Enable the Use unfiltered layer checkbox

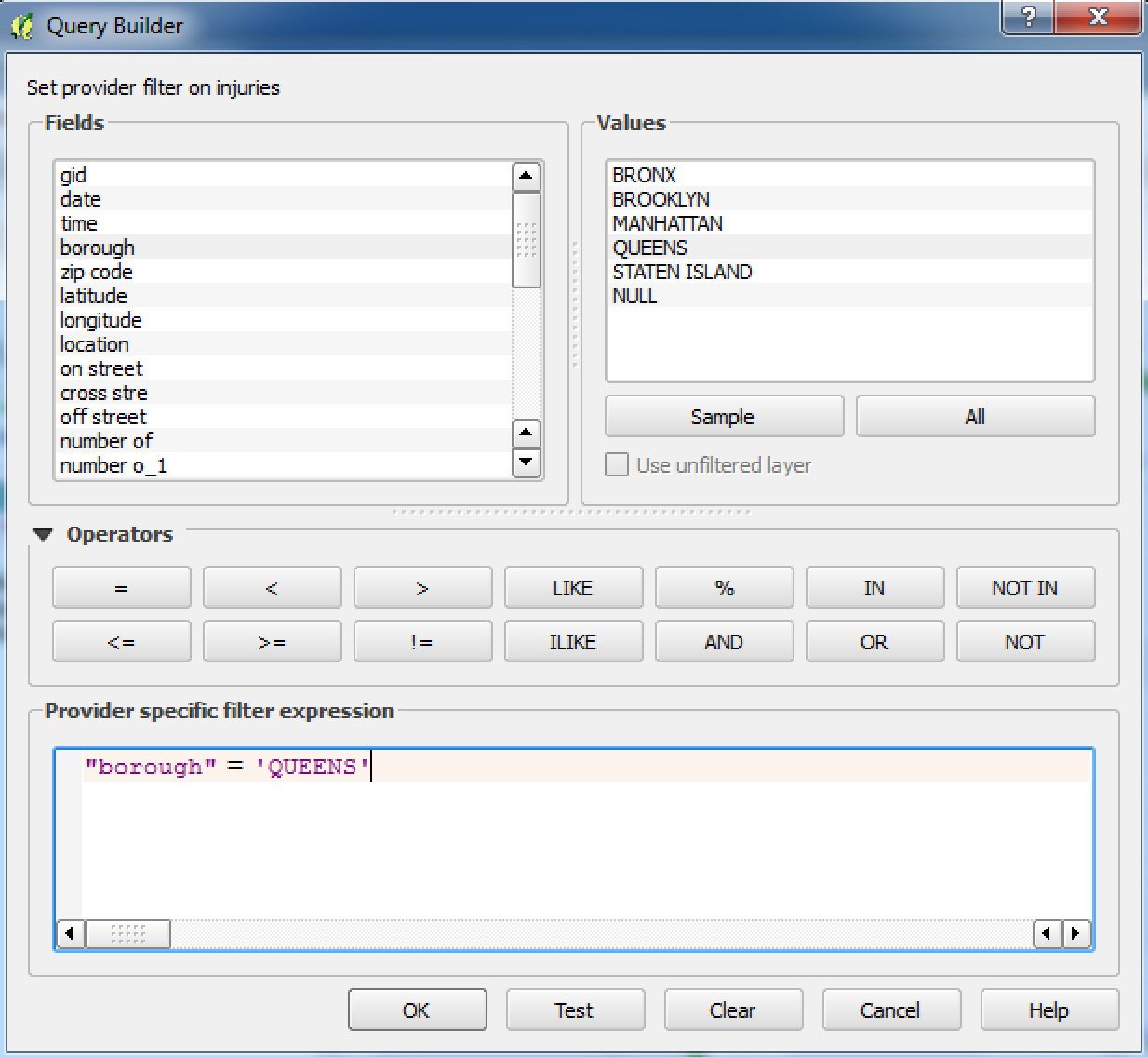pyautogui.click(x=616, y=464)
